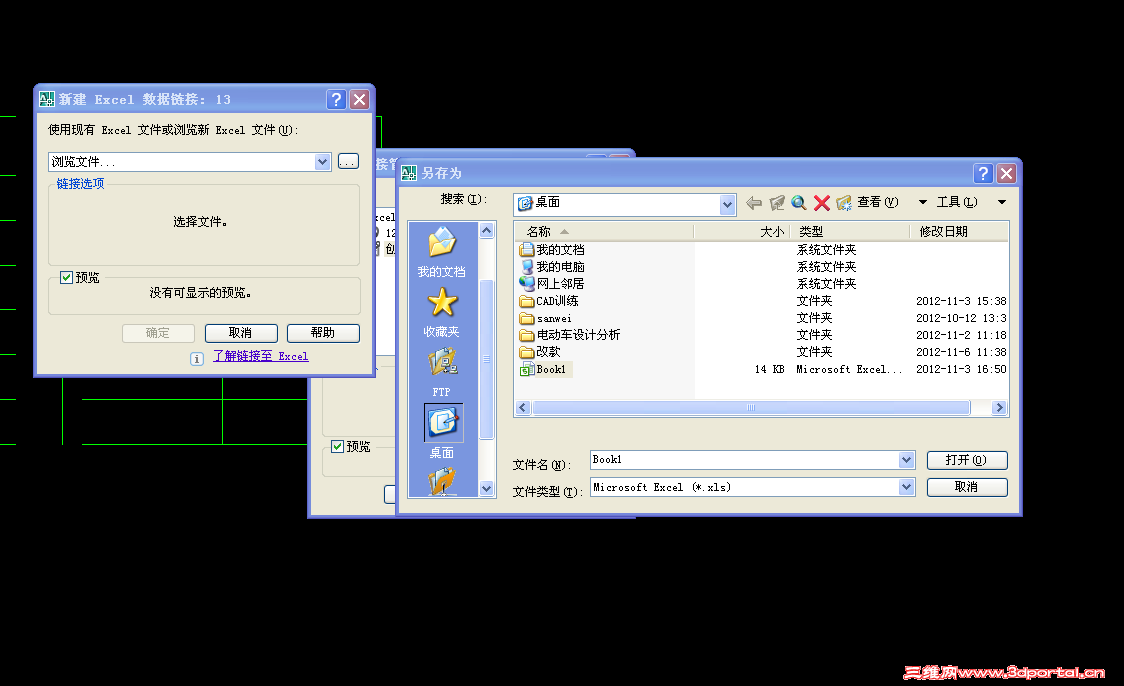Screen dimensions: 1124x686
Task: Click the CAD训练 folder icon
Action: click(x=527, y=301)
